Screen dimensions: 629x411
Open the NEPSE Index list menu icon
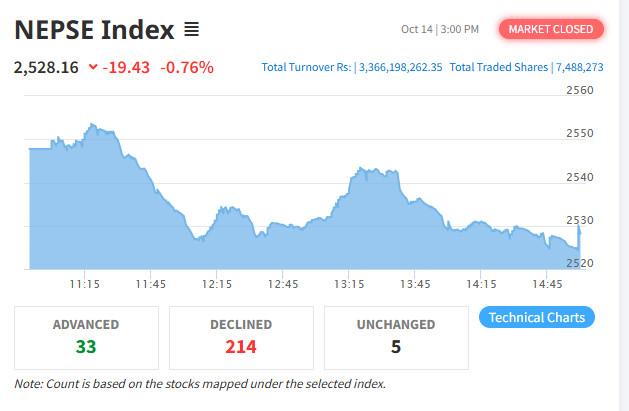click(191, 29)
